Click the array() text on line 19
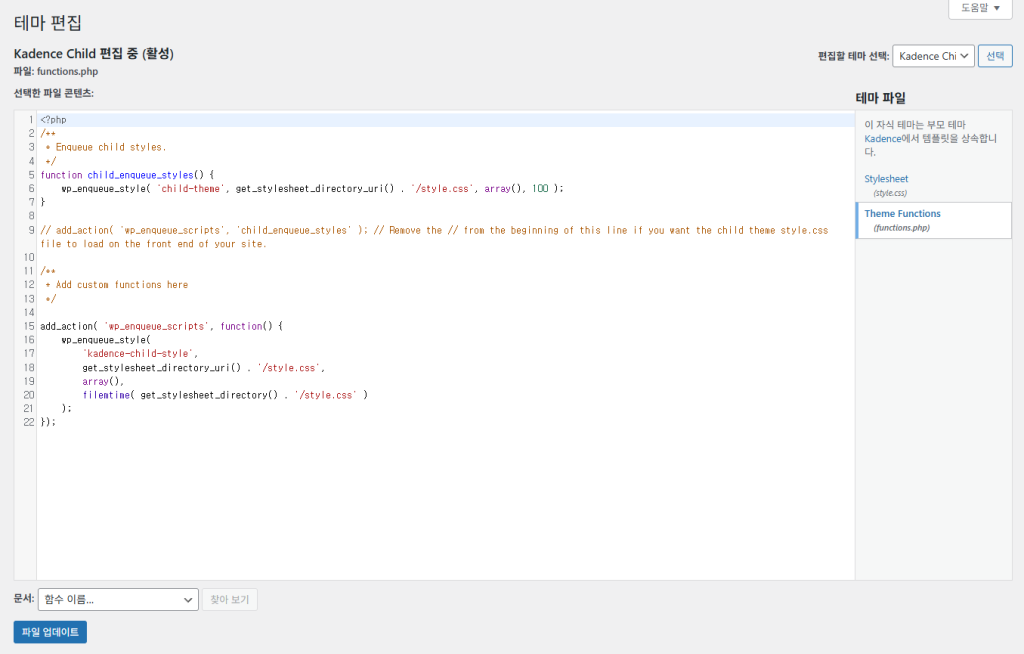 102,381
